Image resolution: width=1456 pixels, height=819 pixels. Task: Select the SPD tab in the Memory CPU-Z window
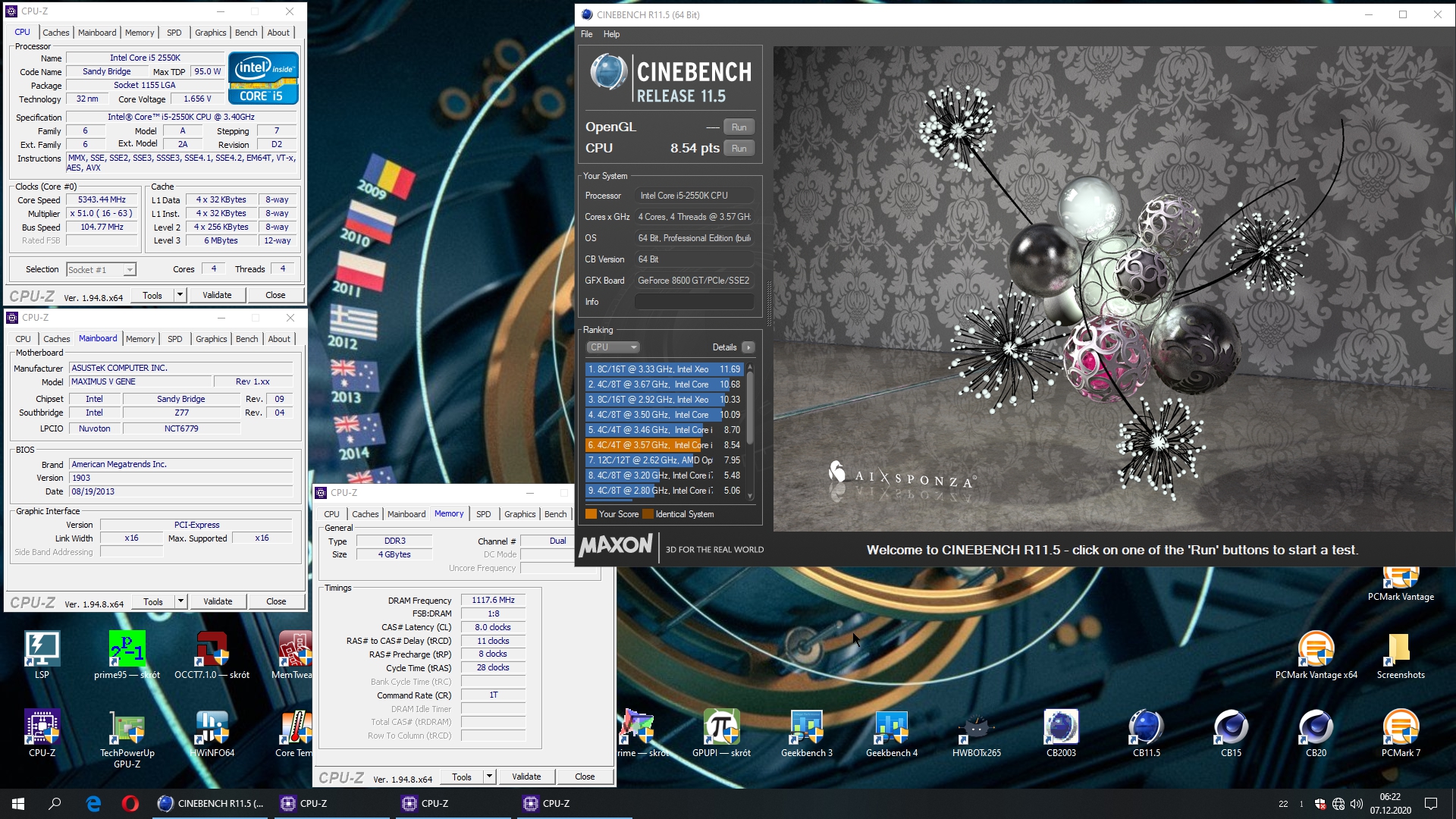(483, 514)
